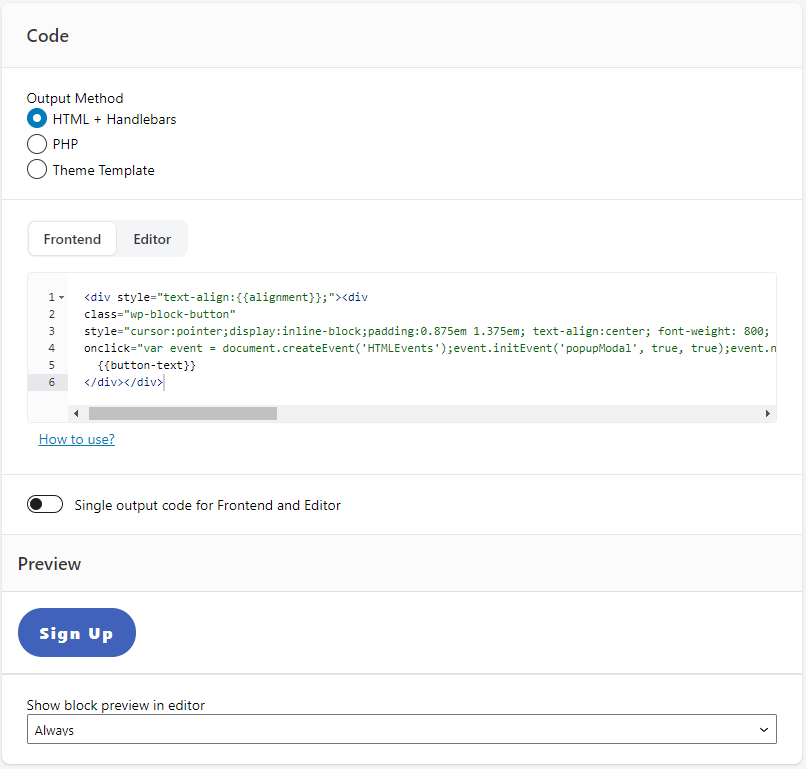Image resolution: width=806 pixels, height=769 pixels.
Task: Click line 3 style attribute code
Action: click(x=427, y=331)
